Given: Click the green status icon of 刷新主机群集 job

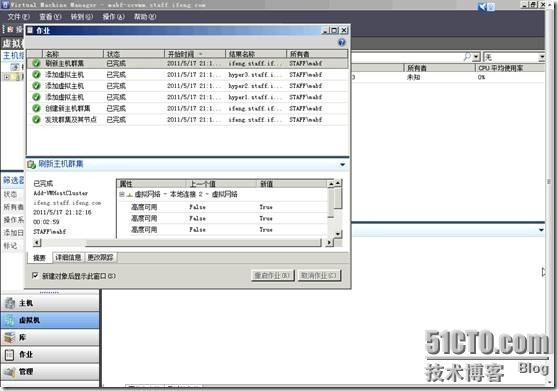Looking at the screenshot, I should point(36,63).
